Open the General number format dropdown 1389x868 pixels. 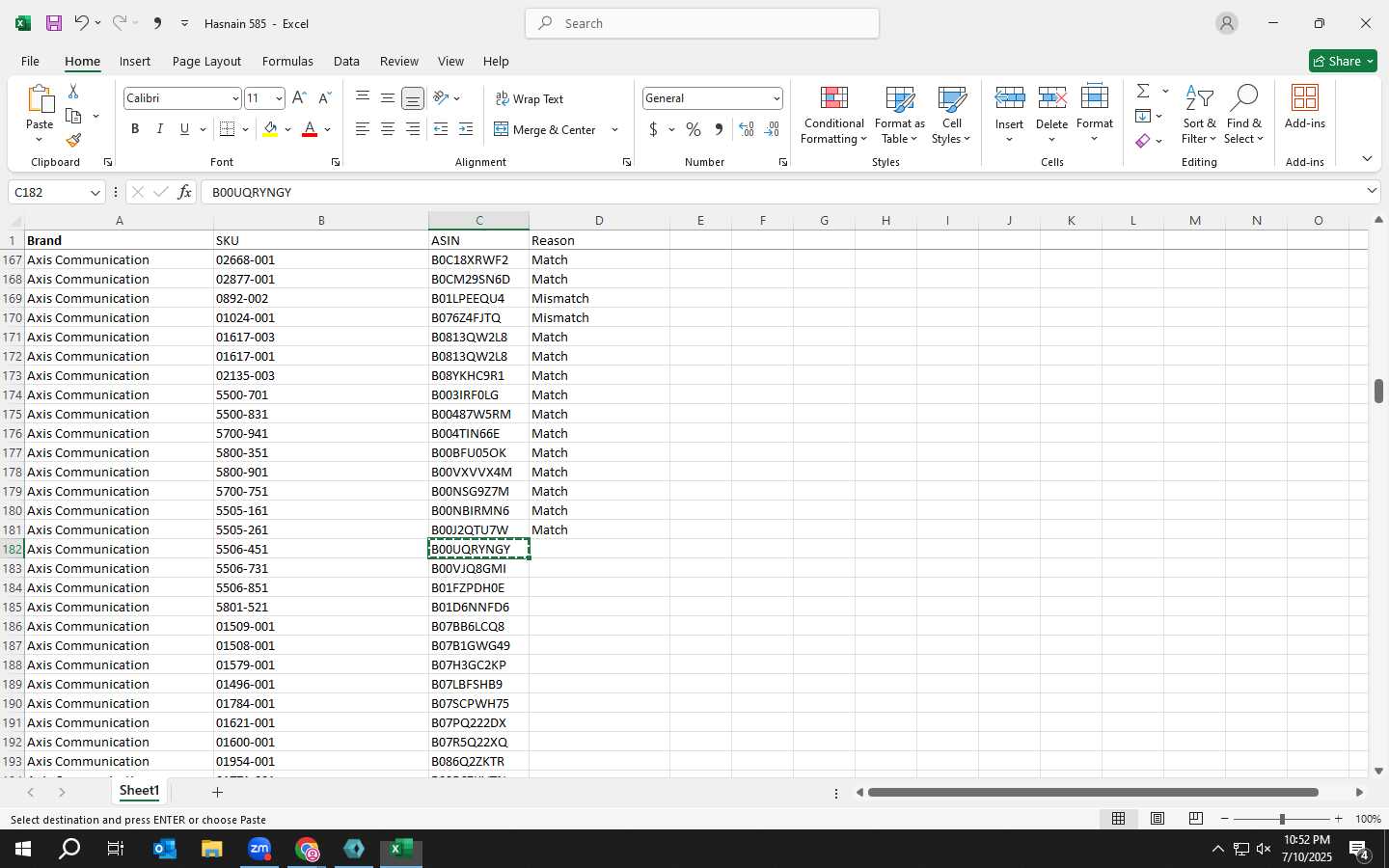click(776, 98)
